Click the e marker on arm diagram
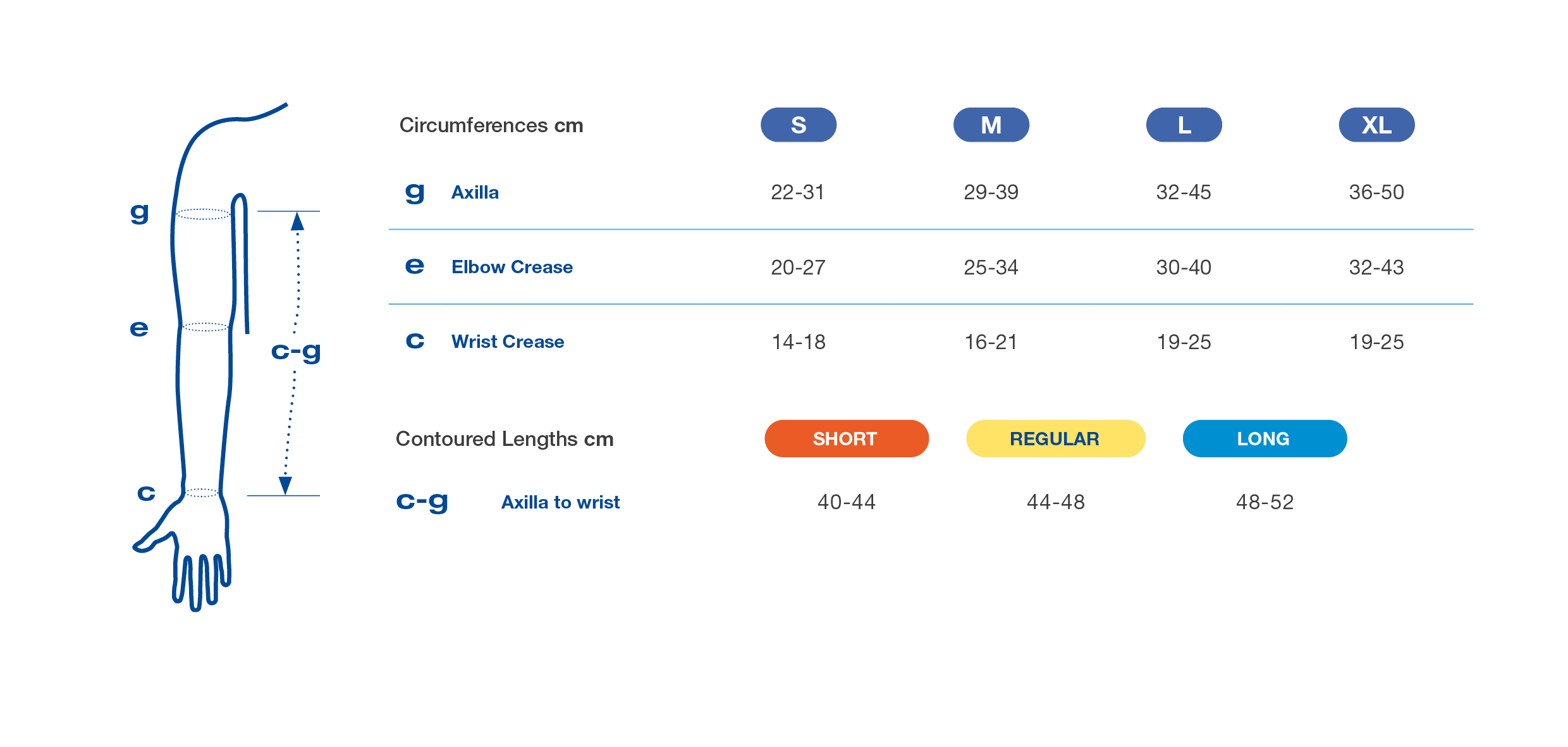The height and width of the screenshot is (747, 1568). 139,328
